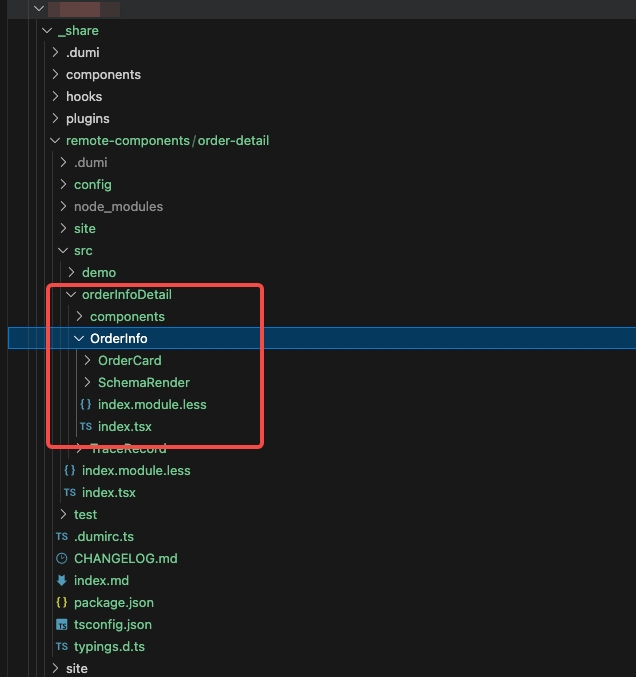The image size is (636, 677).
Task: Click the yellow braces icon beside package.json
Action: click(x=62, y=602)
